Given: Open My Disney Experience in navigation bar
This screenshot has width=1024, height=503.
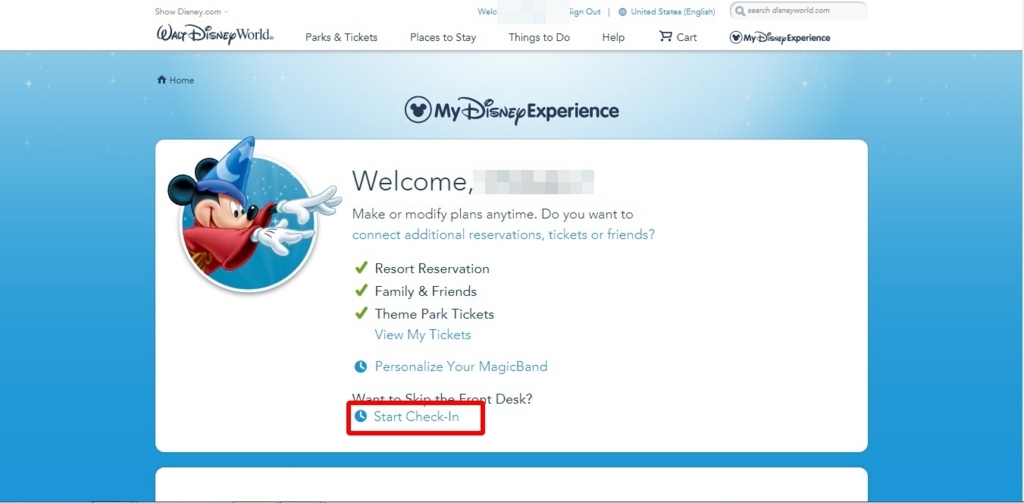Looking at the screenshot, I should tap(780, 38).
